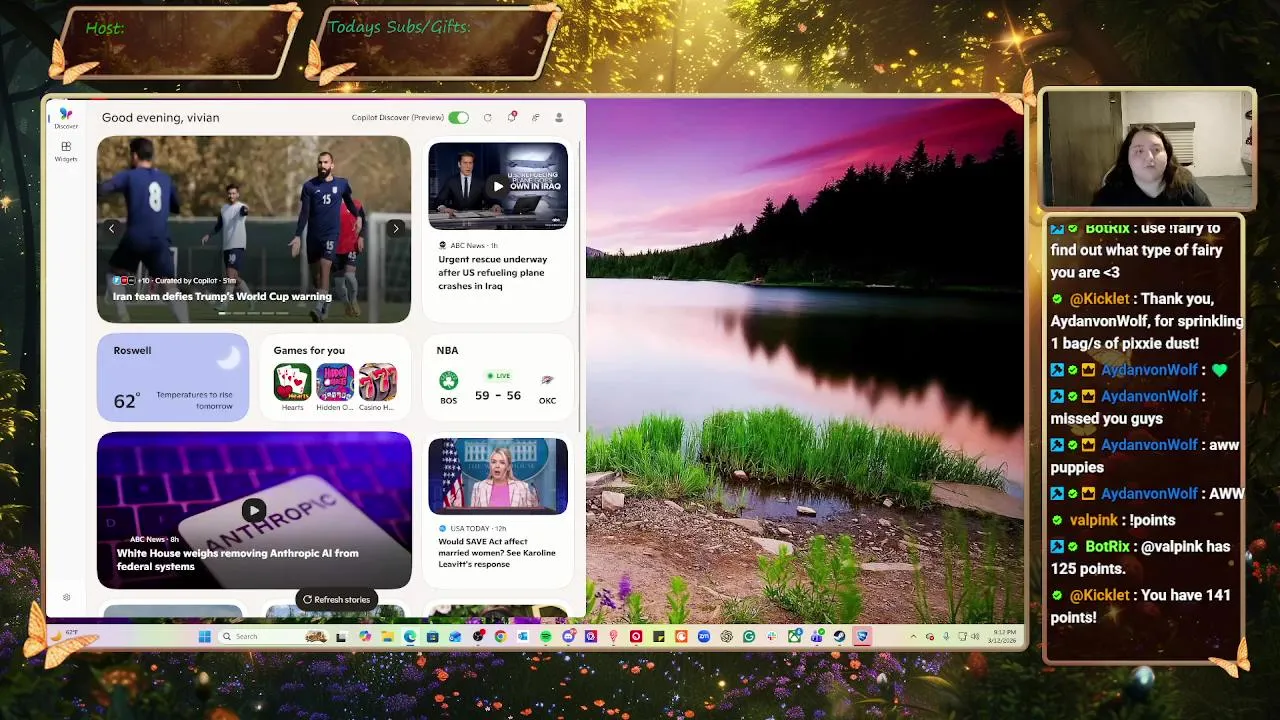Open the Roswell weather card

coord(173,377)
